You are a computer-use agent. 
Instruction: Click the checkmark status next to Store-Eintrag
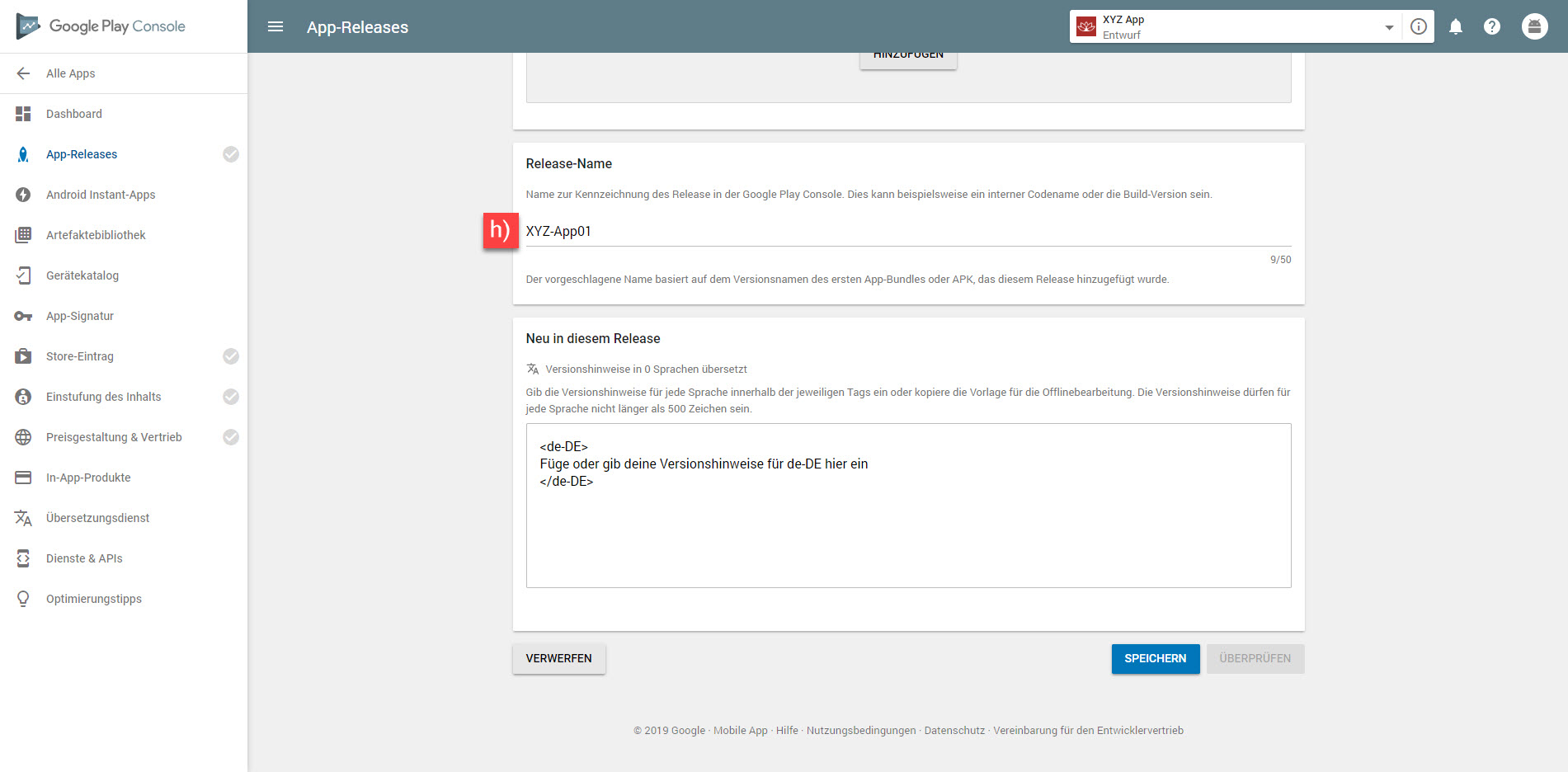pyautogui.click(x=231, y=356)
